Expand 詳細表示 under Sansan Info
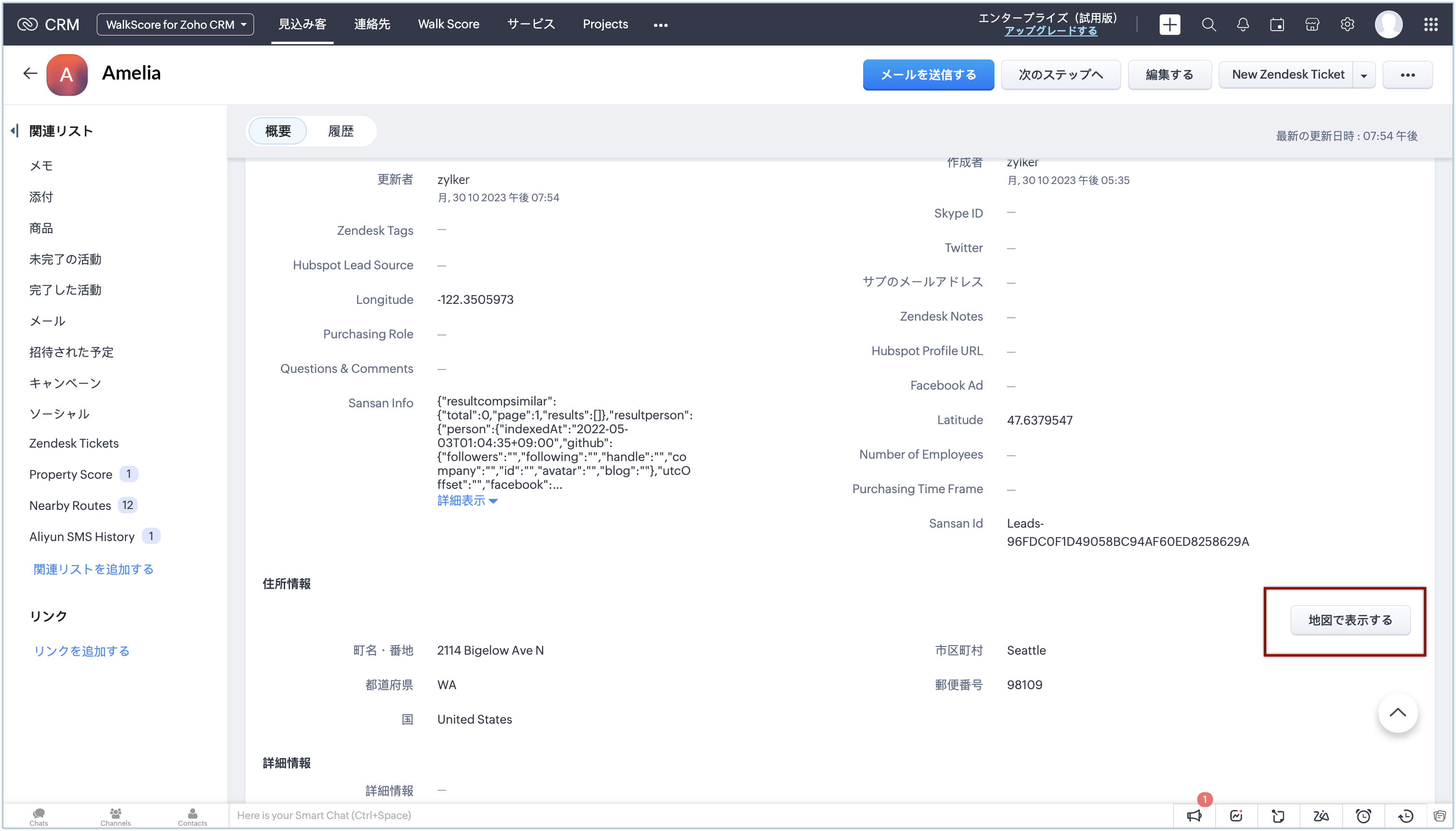Screen dimensions: 1456x831 467,500
